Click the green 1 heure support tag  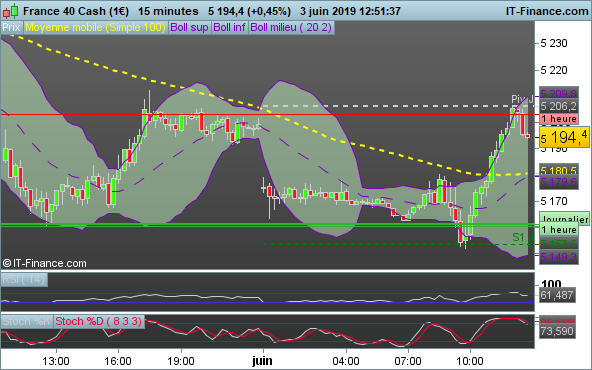[x=559, y=230]
